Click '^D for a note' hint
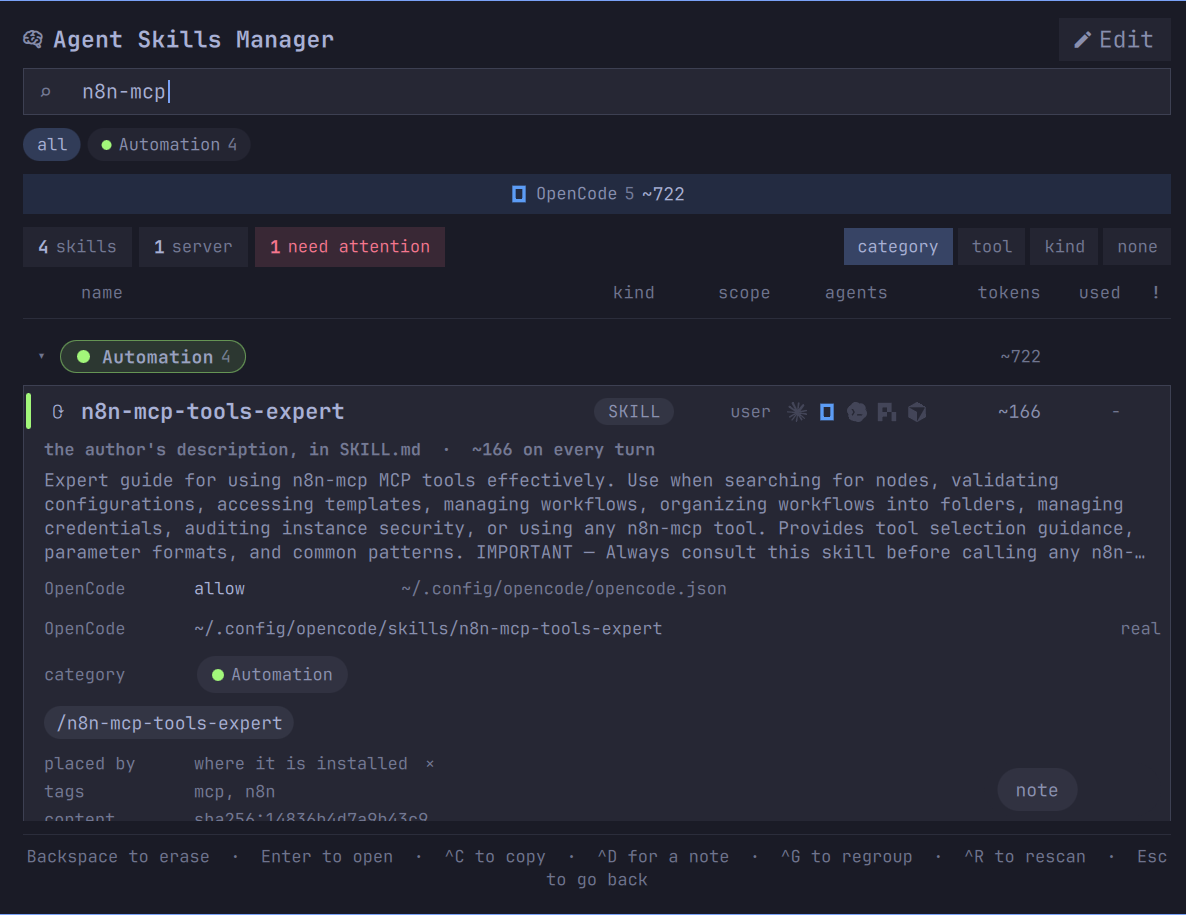1186x915 pixels. (663, 857)
